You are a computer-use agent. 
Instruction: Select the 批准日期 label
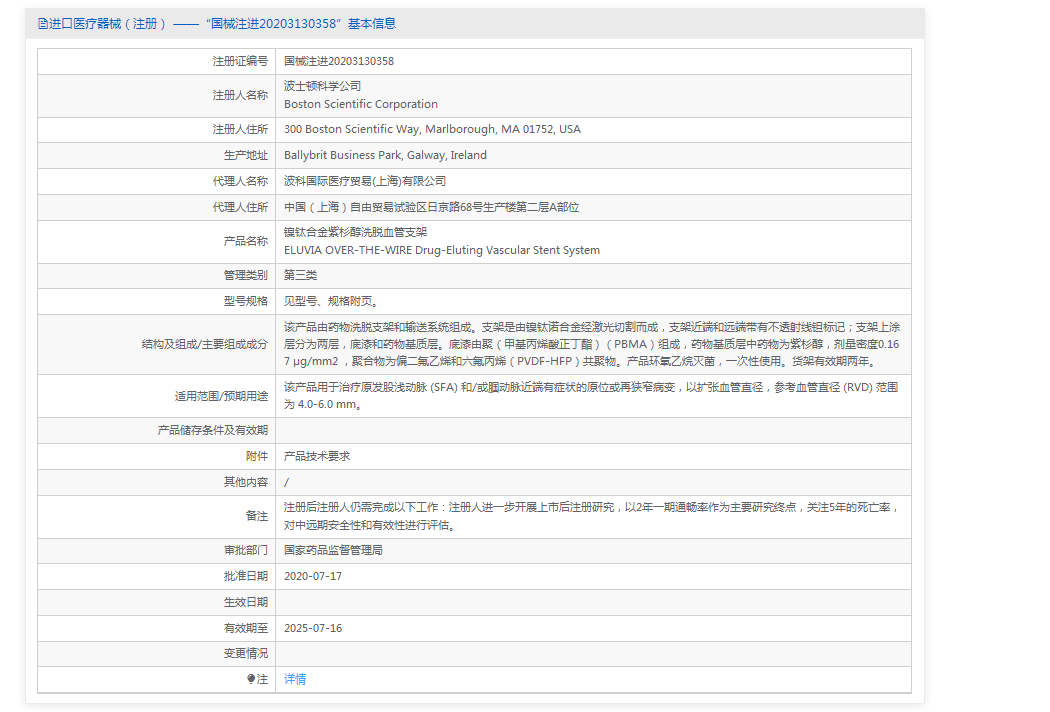(245, 577)
